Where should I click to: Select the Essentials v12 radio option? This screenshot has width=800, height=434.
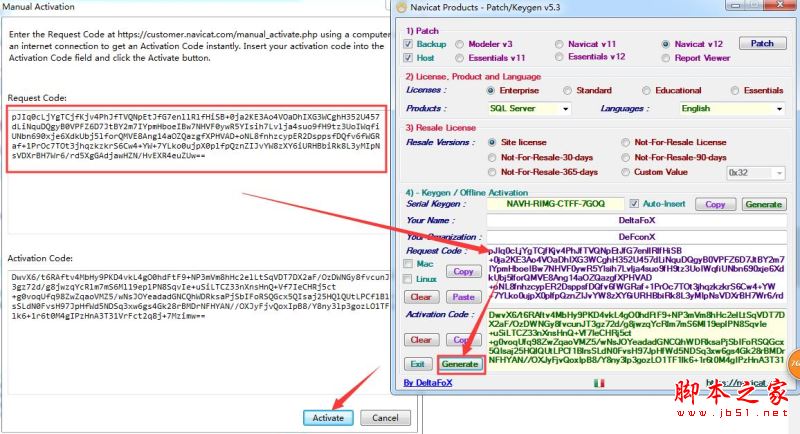(x=559, y=57)
